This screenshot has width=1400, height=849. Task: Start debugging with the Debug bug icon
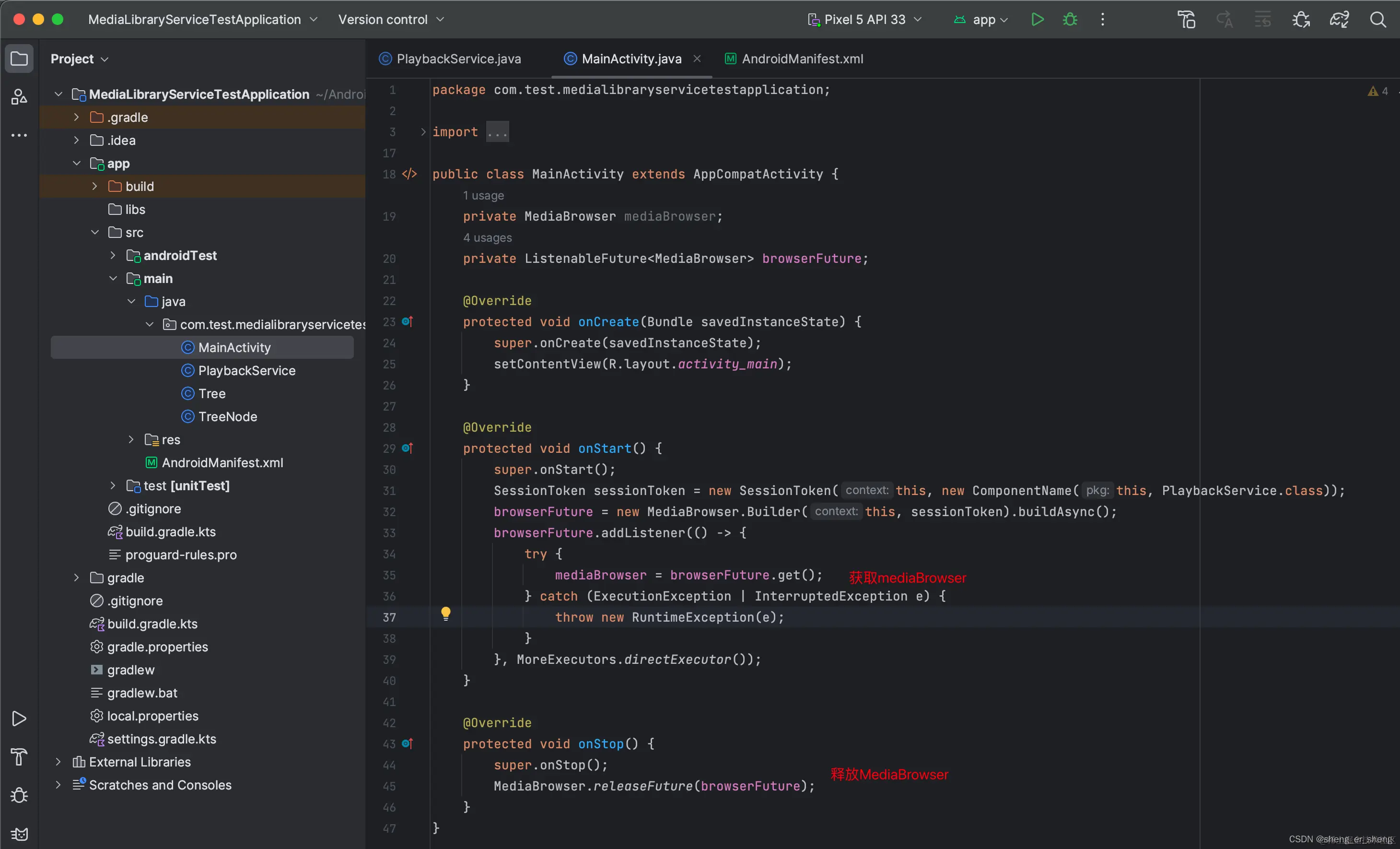(1070, 19)
